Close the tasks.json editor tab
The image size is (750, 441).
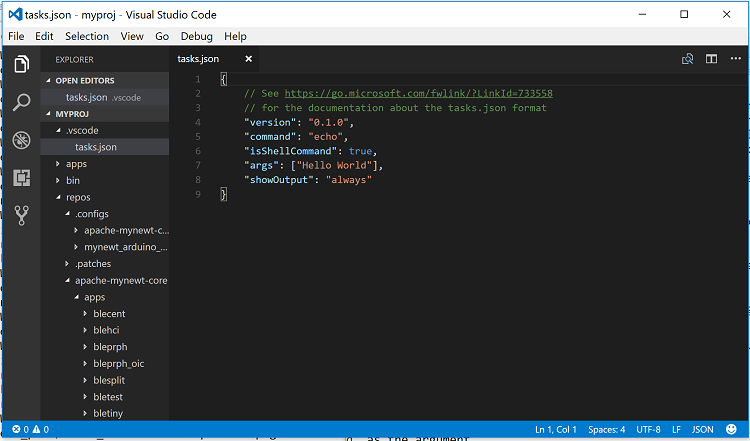click(x=248, y=59)
